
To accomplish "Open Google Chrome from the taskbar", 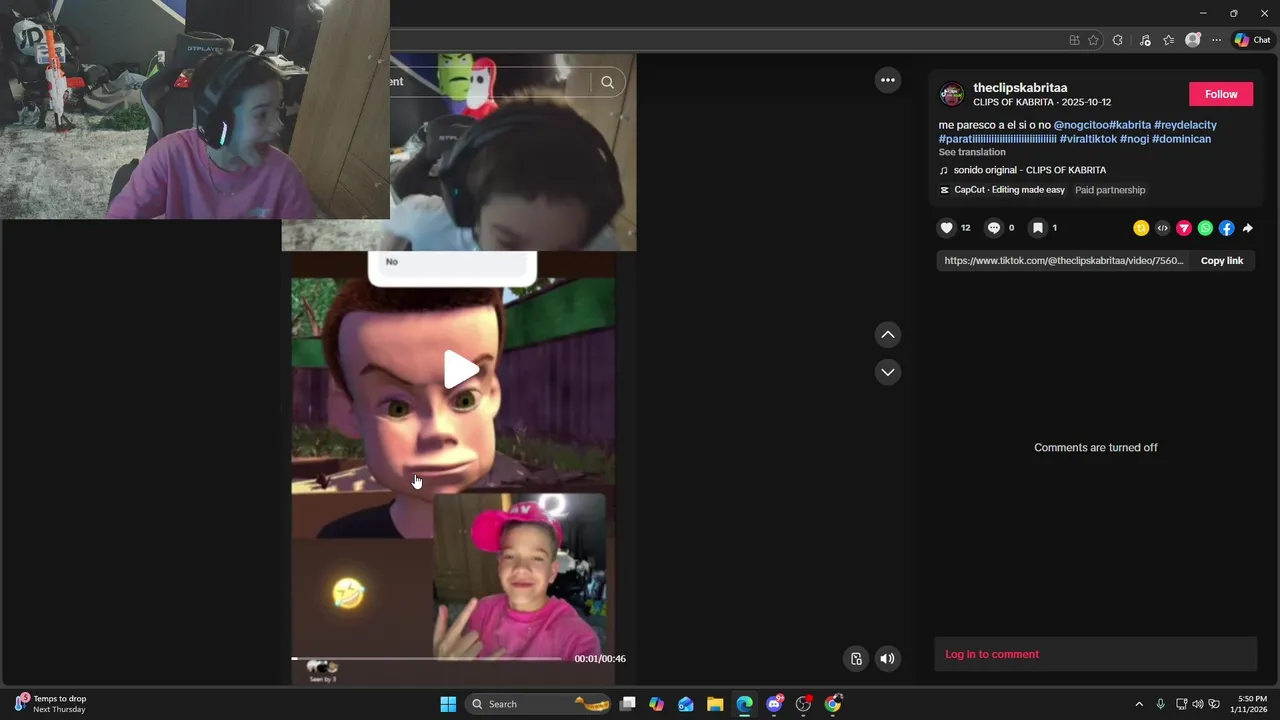I will coord(833,704).
